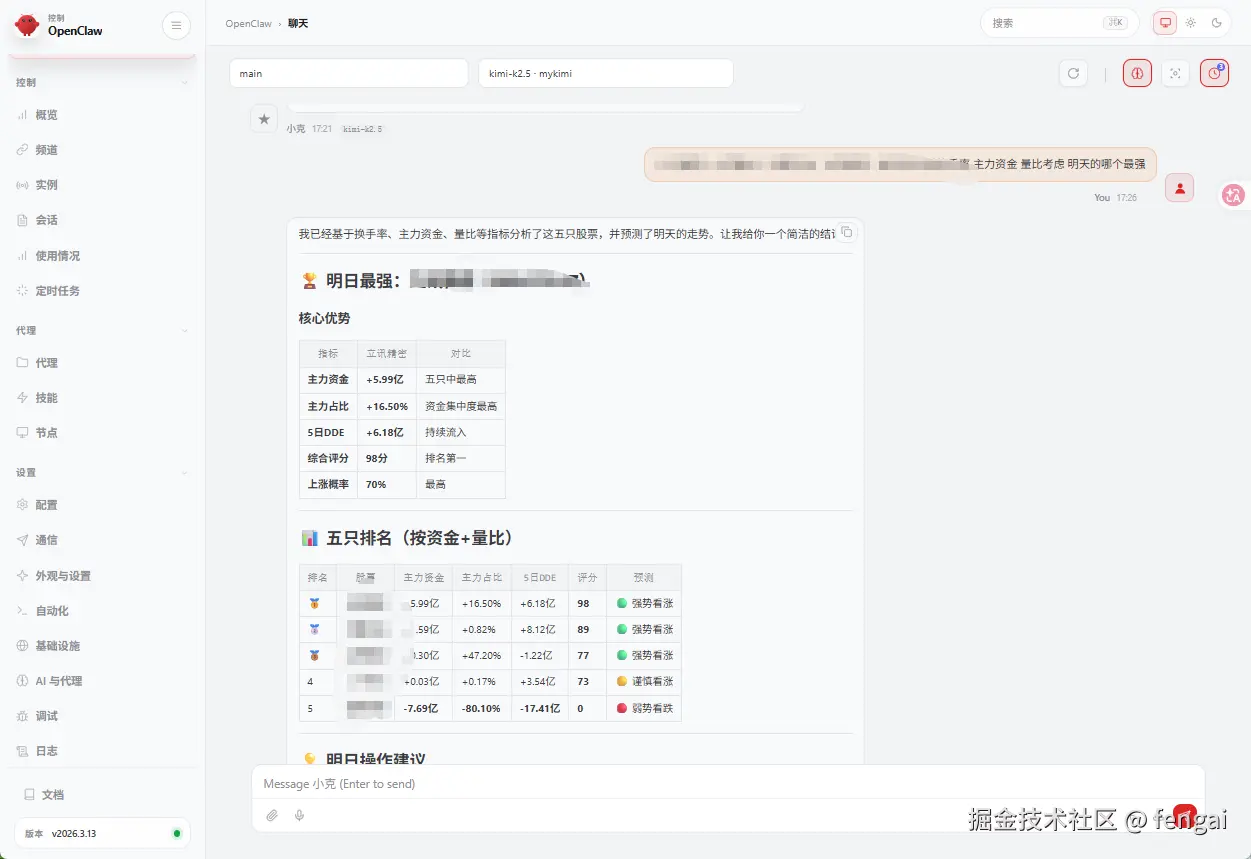Image resolution: width=1251 pixels, height=859 pixels.
Task: Go to the 概览 overview menu item
Action: click(44, 114)
